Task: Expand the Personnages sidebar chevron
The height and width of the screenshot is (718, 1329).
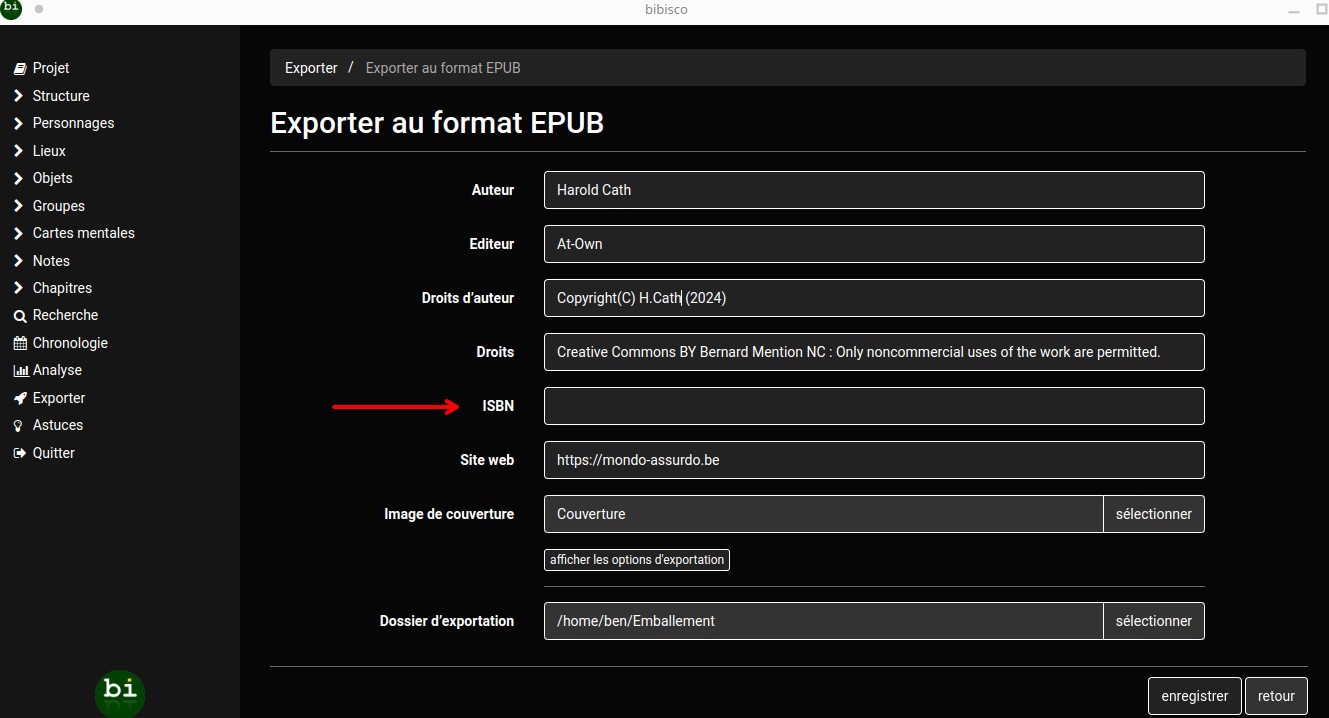Action: (19, 123)
